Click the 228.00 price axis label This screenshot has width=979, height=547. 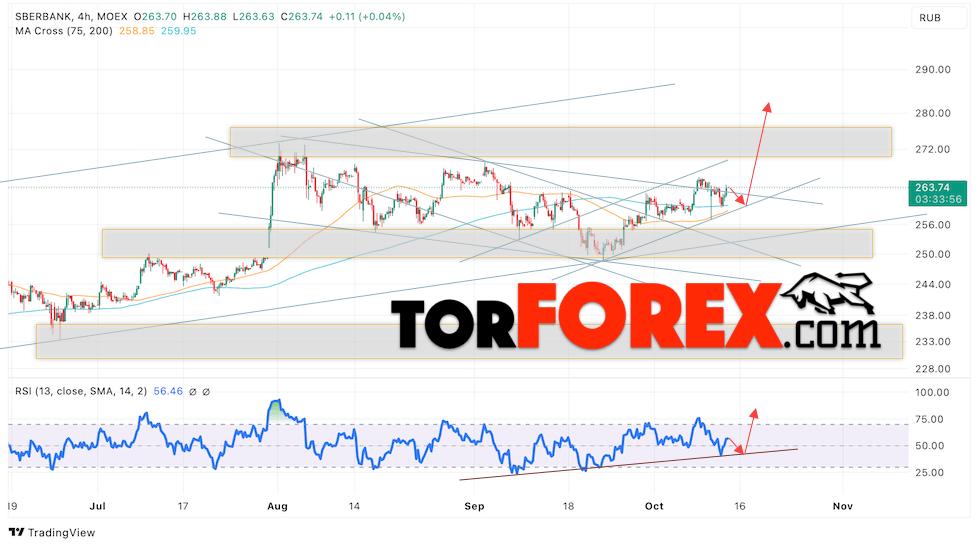coord(933,368)
